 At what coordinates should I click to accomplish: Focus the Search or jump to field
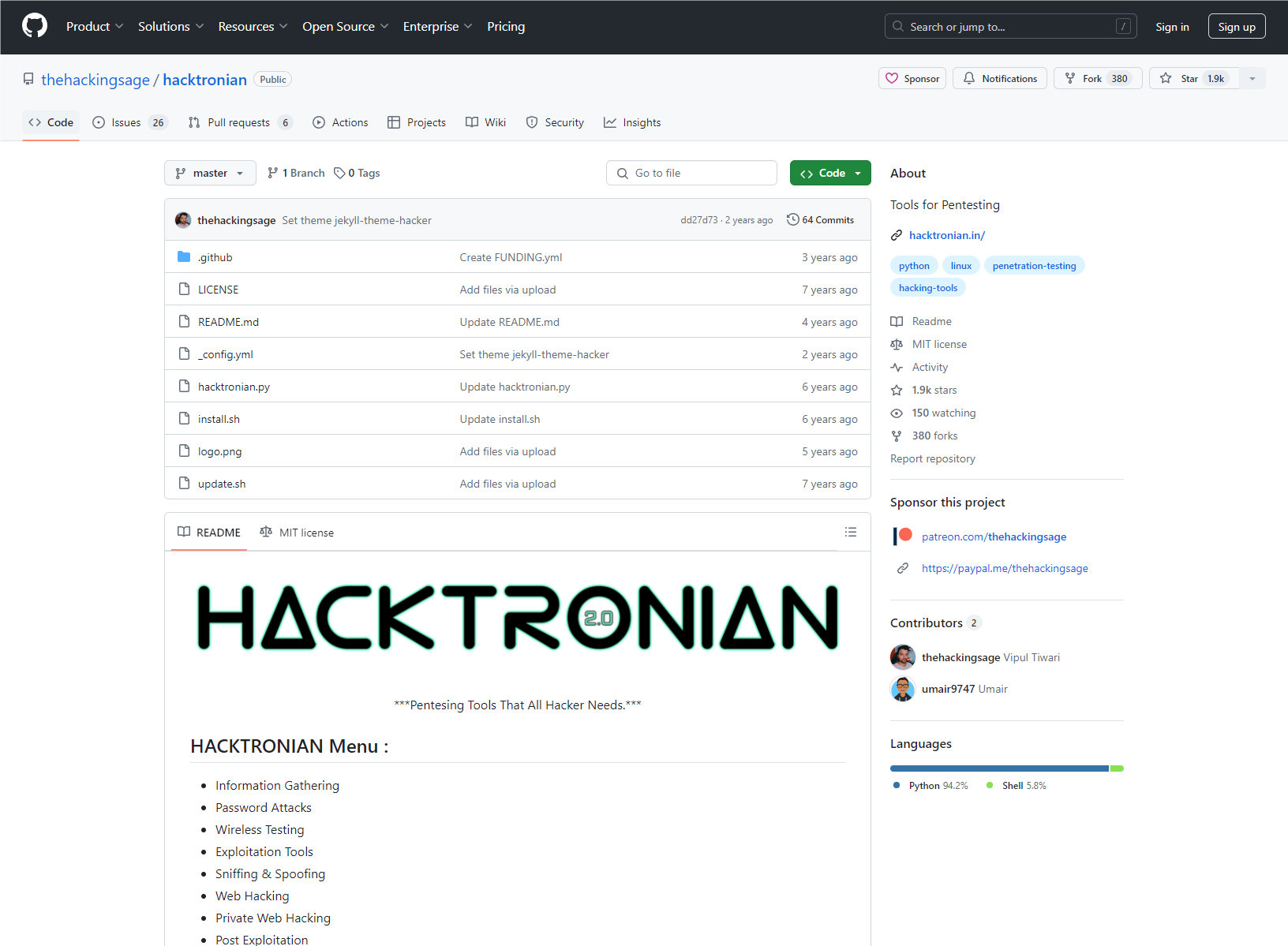pos(1010,26)
